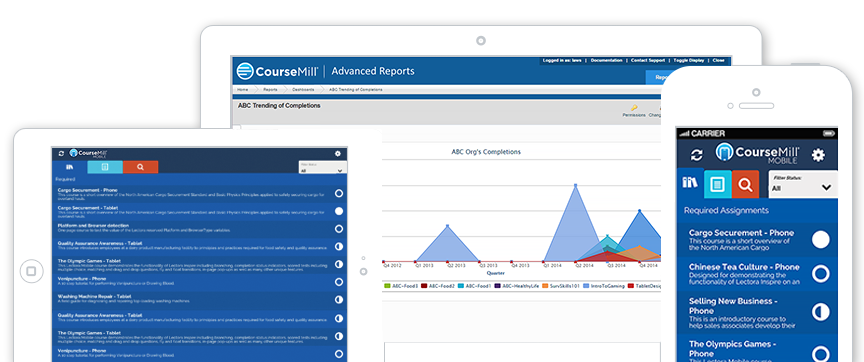Select the library books tab on phone

click(x=690, y=183)
